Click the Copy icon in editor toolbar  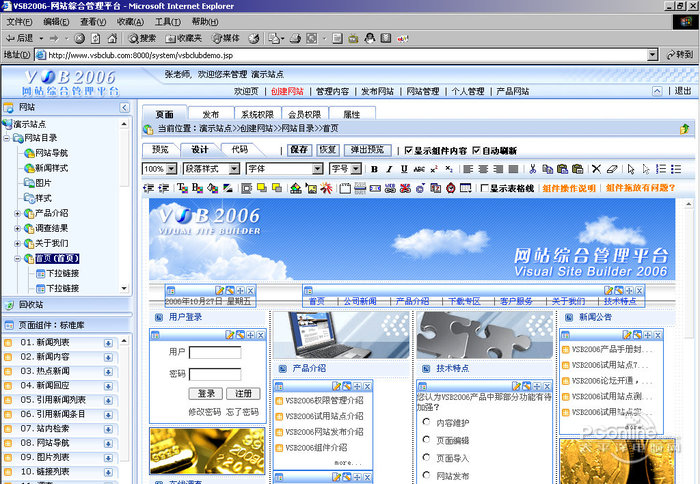coord(547,169)
